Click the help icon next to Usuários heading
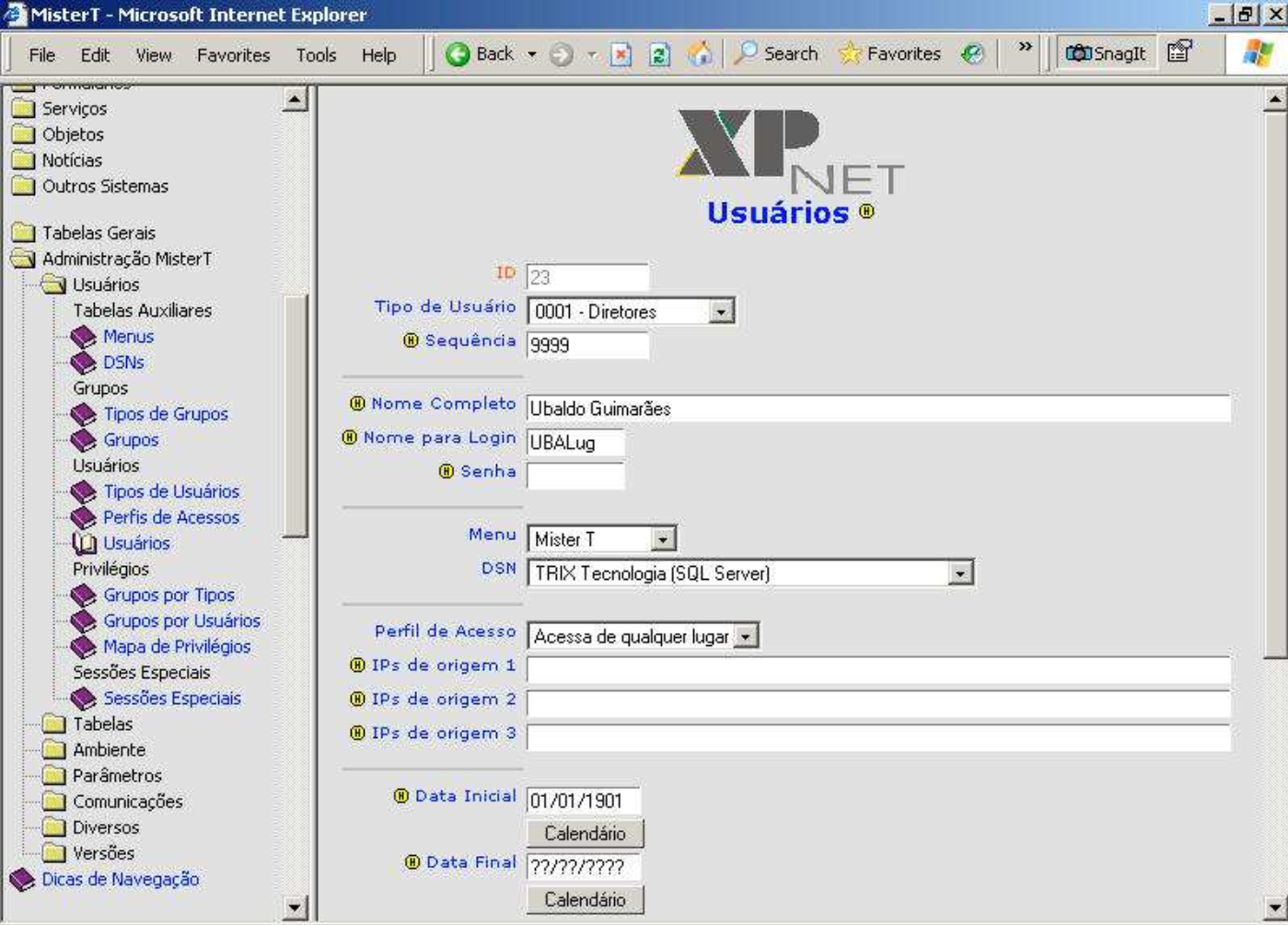 866,212
